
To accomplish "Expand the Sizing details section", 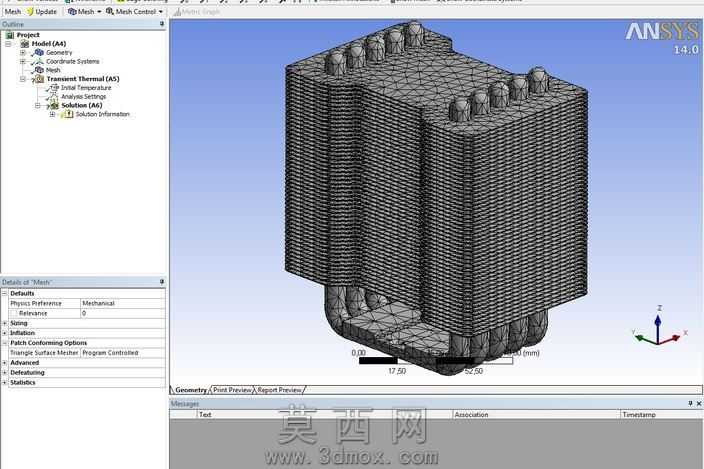I will [x=4, y=323].
